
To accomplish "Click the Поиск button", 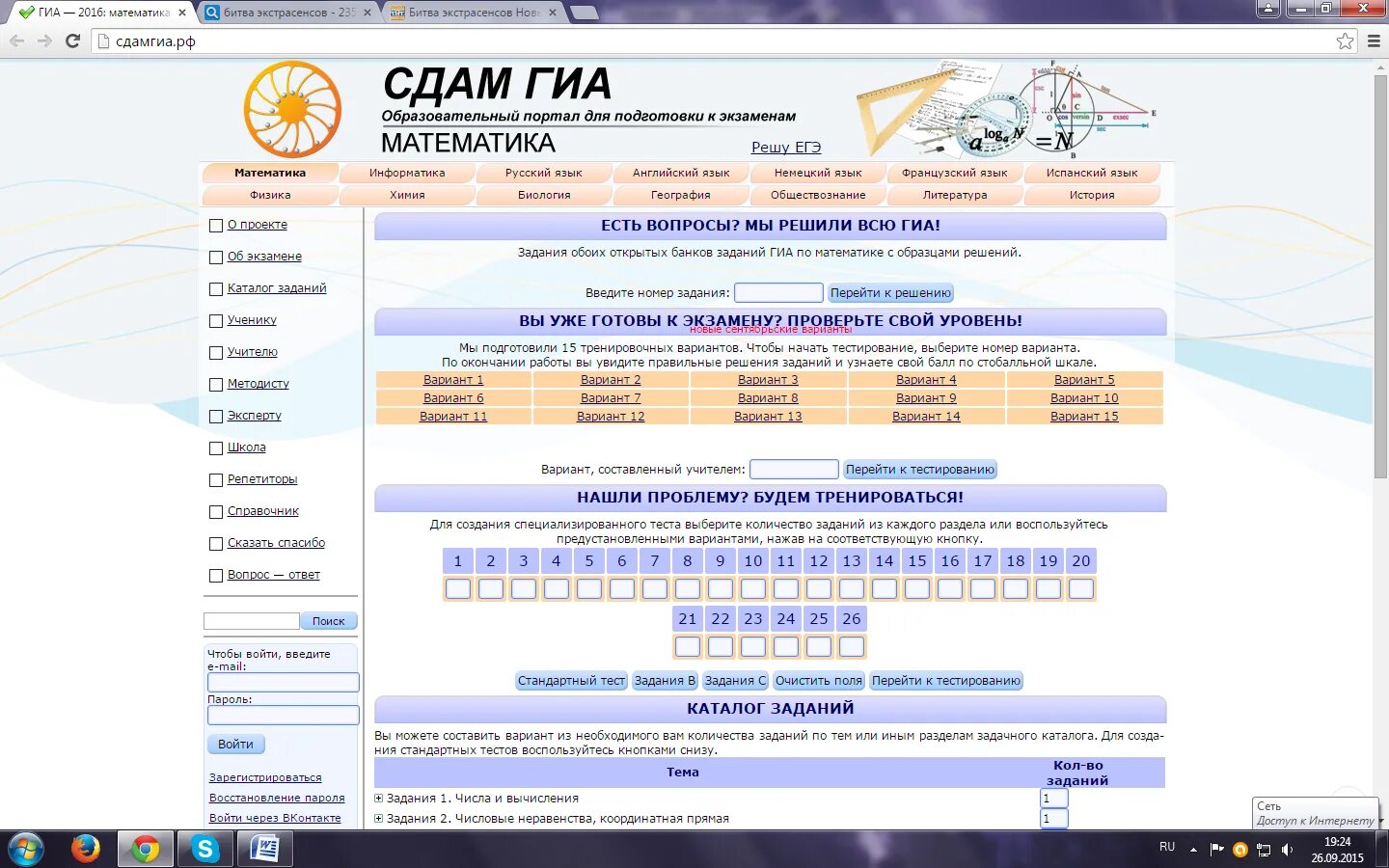I will (x=329, y=621).
